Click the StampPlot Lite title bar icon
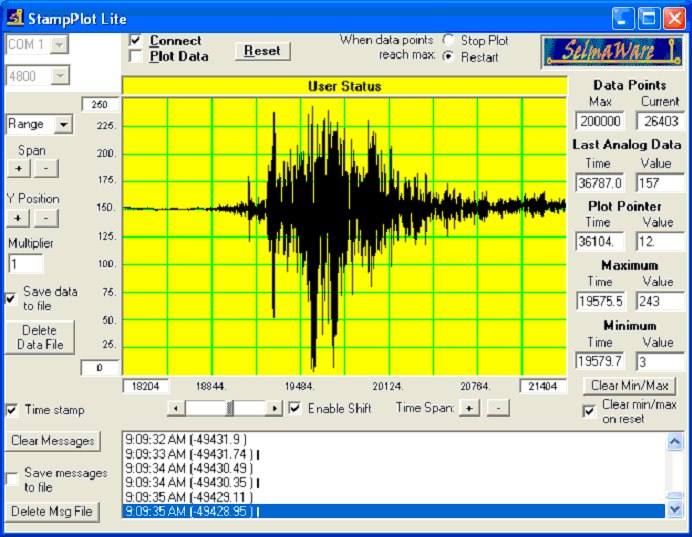Image resolution: width=692 pixels, height=537 pixels. tap(15, 18)
